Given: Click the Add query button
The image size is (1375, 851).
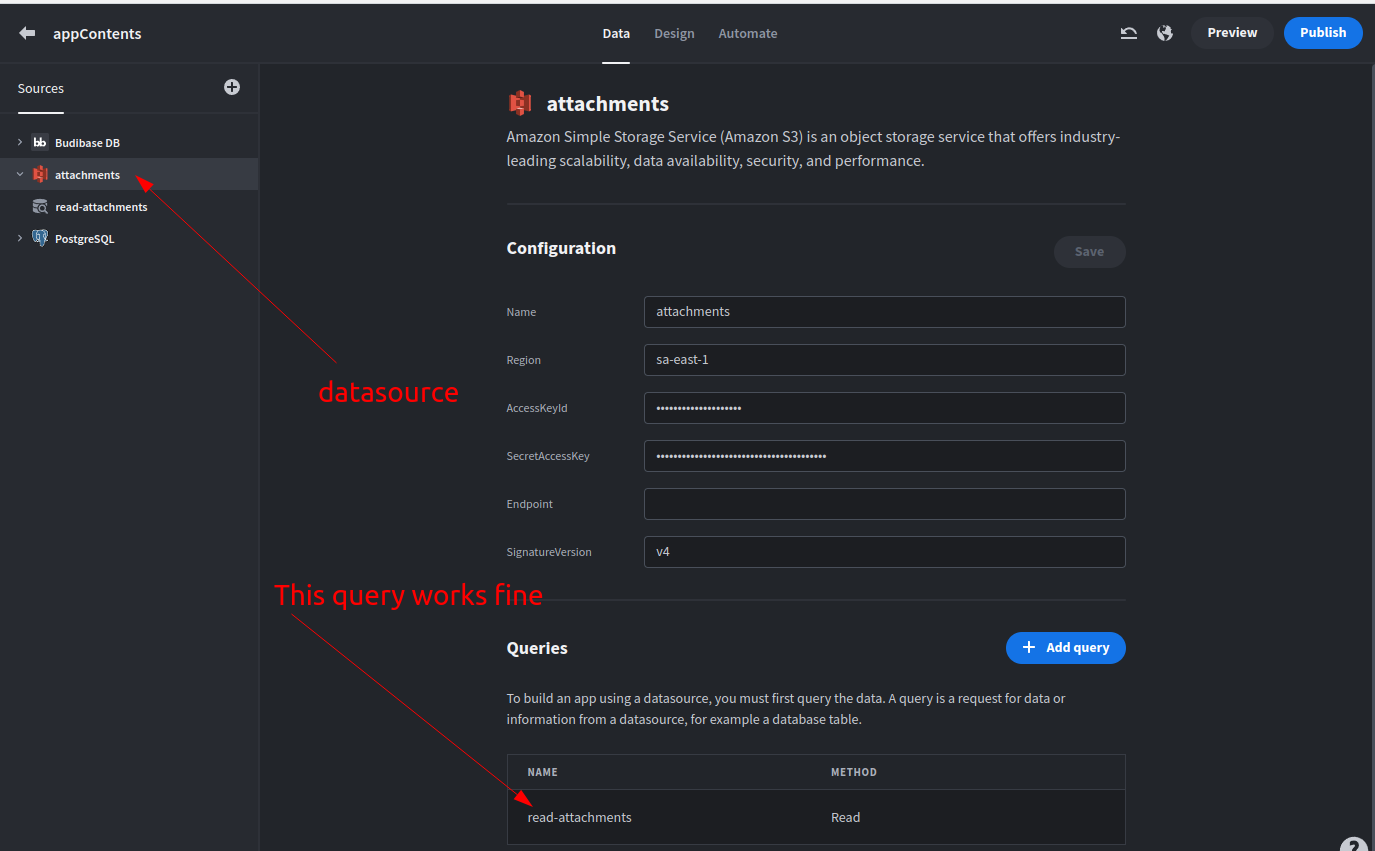Looking at the screenshot, I should click(1065, 647).
